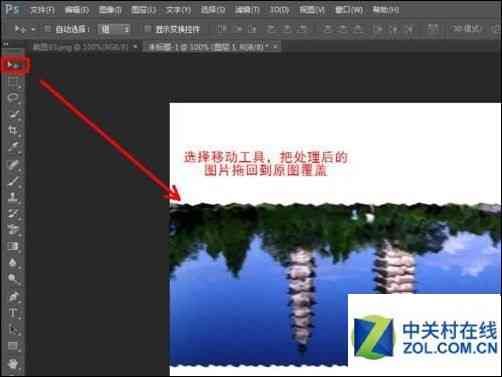Click the Align left edges icon

coord(272,29)
